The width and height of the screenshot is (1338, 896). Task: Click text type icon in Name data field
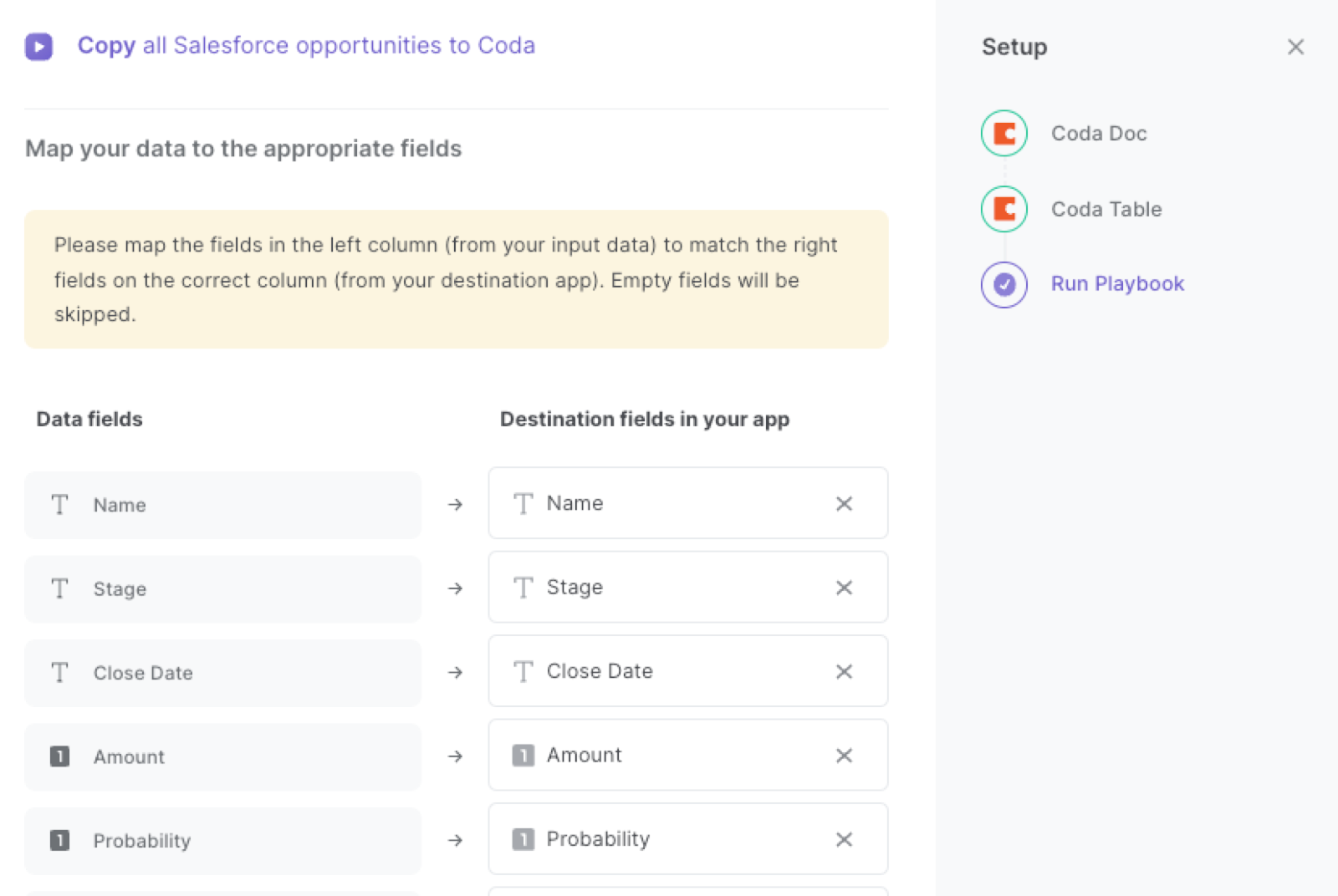pos(59,505)
